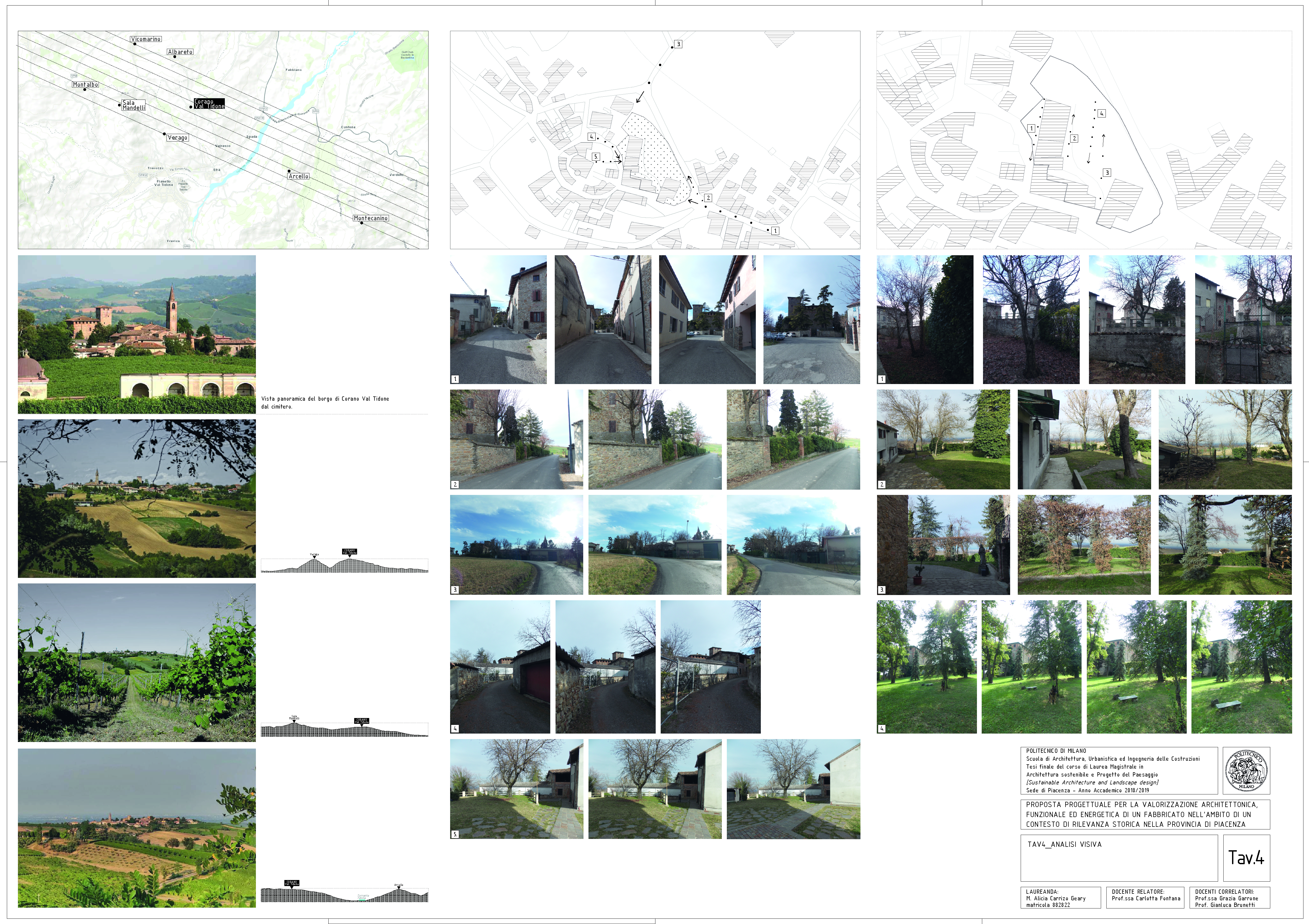This screenshot has height=924, width=1309.
Task: Click the Sala Mandelli label on the map
Action: tap(133, 105)
